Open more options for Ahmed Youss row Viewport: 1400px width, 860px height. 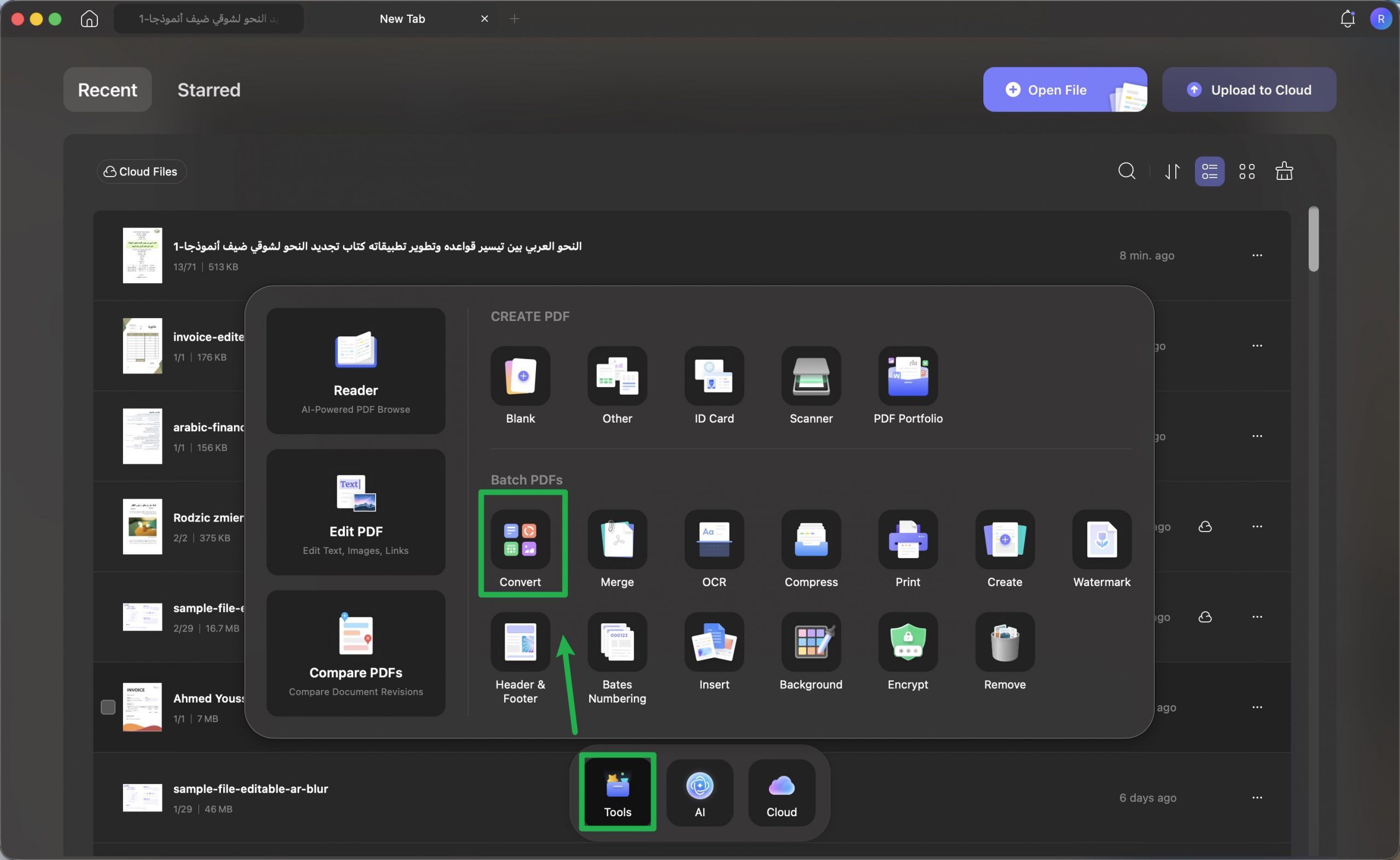click(1257, 707)
